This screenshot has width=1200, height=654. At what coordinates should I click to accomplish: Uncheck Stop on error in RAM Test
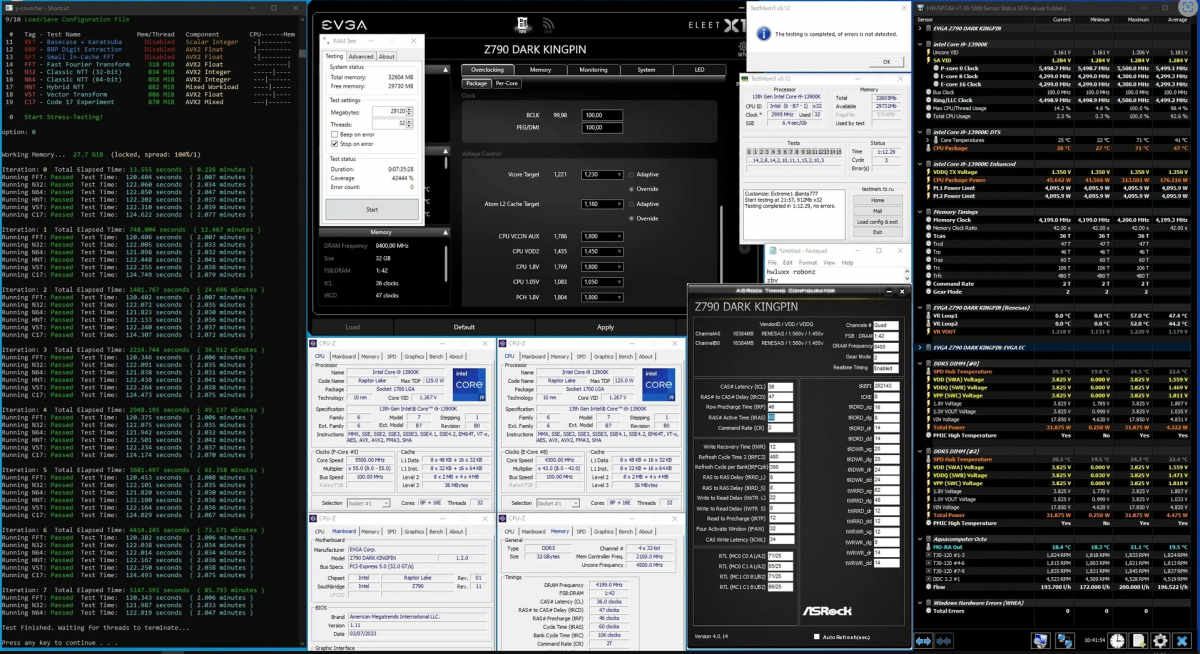tap(333, 144)
